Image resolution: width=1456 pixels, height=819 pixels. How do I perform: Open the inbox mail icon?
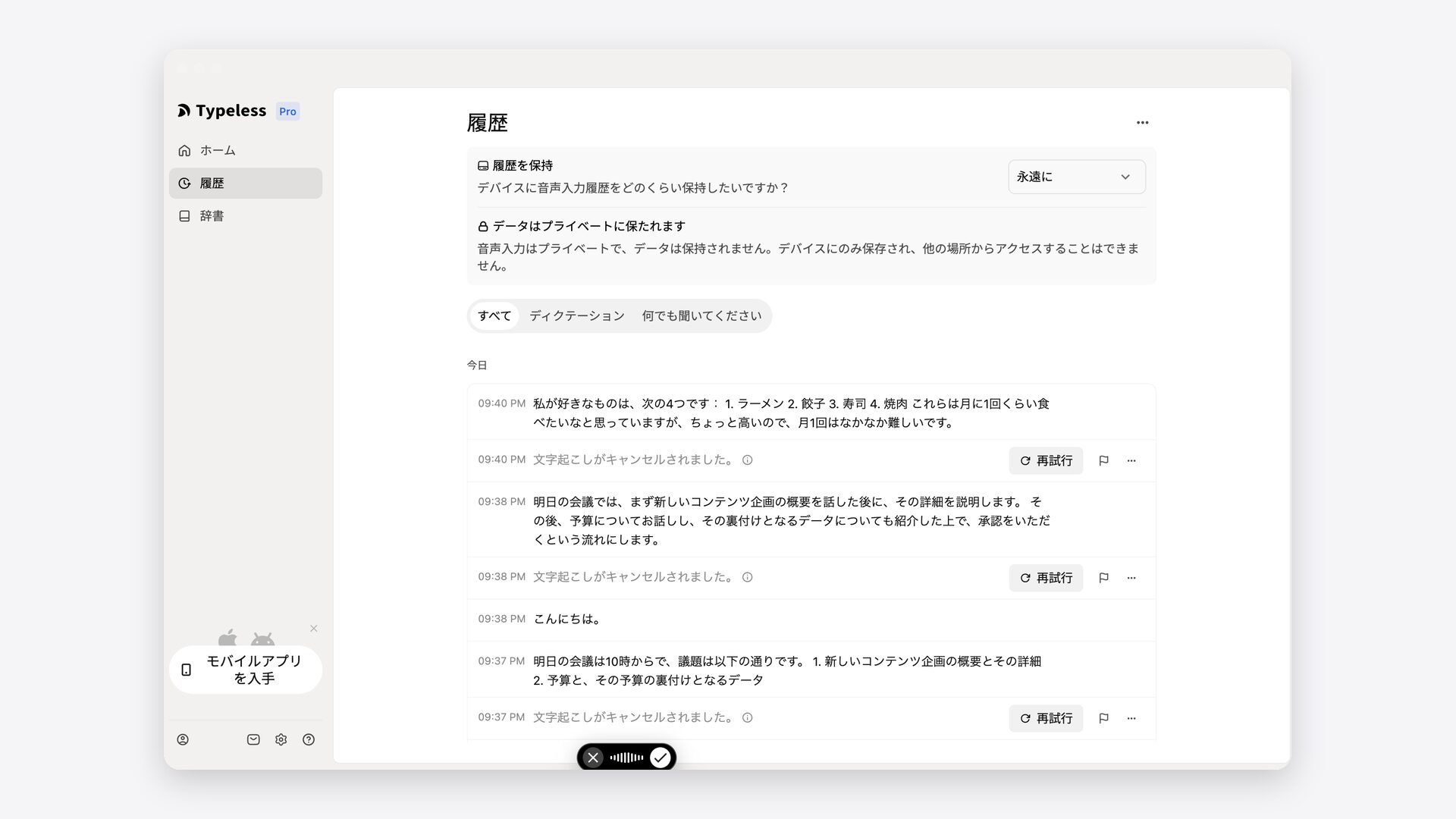point(253,739)
